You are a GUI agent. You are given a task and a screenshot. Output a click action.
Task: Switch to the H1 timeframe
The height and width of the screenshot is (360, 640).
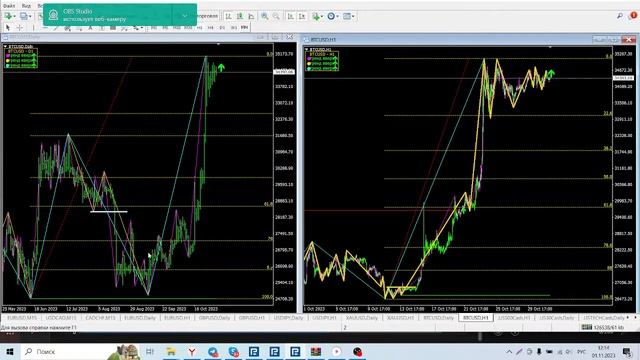200,28
